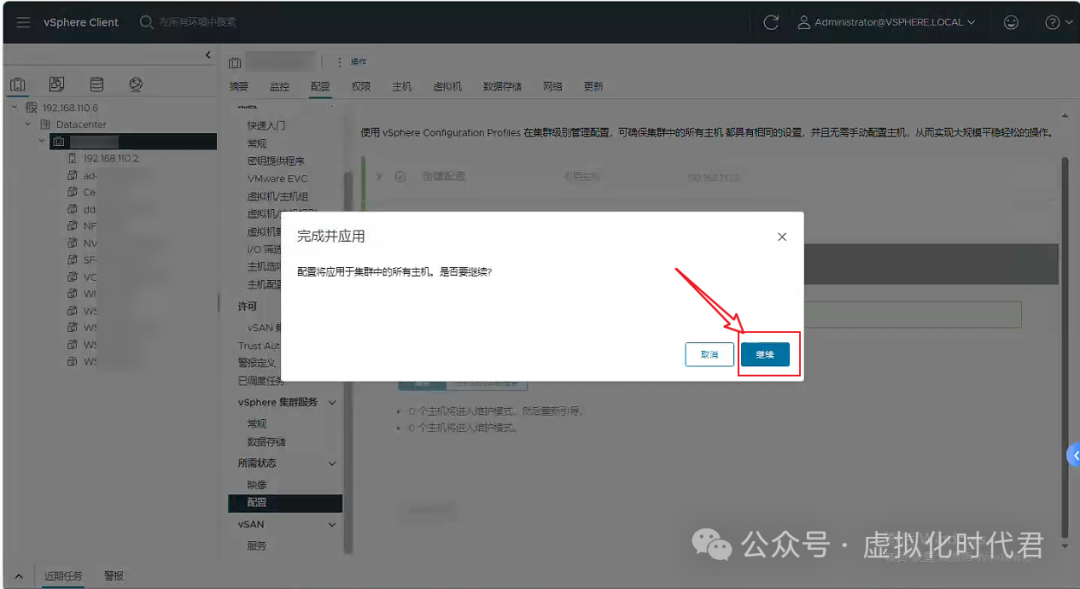This screenshot has height=589, width=1080.
Task: Click 取消 in the dialog
Action: [x=709, y=354]
